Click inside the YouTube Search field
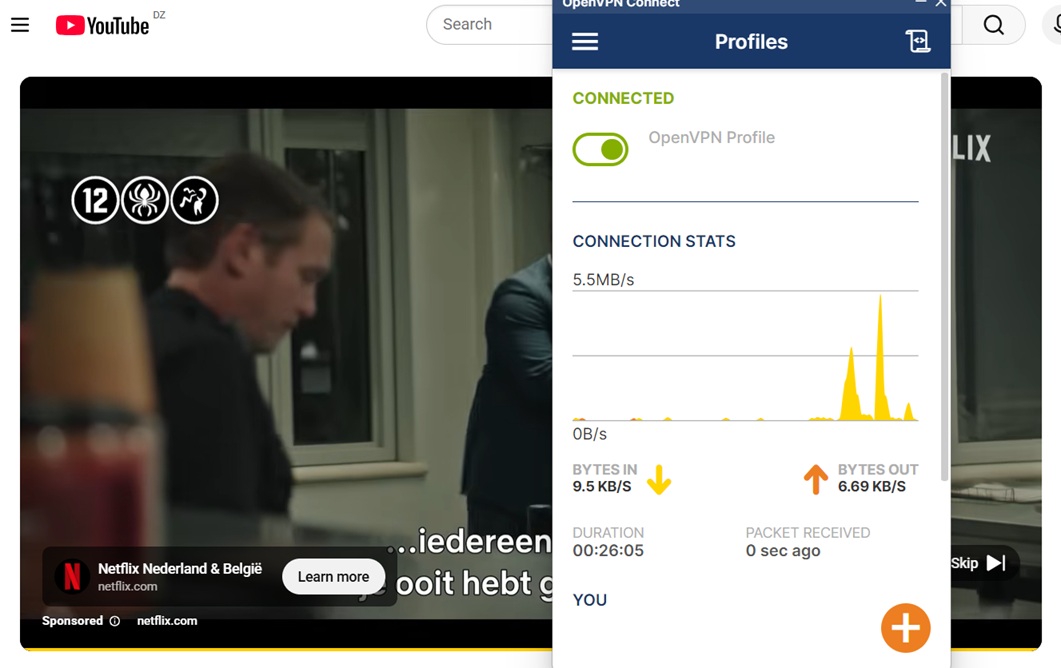1061x668 pixels. click(490, 25)
